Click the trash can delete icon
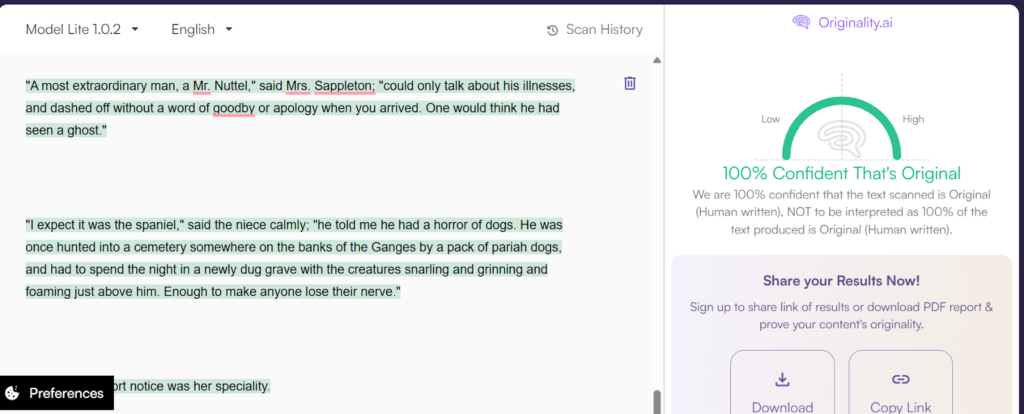Screen dimensions: 1024x414 630,83
